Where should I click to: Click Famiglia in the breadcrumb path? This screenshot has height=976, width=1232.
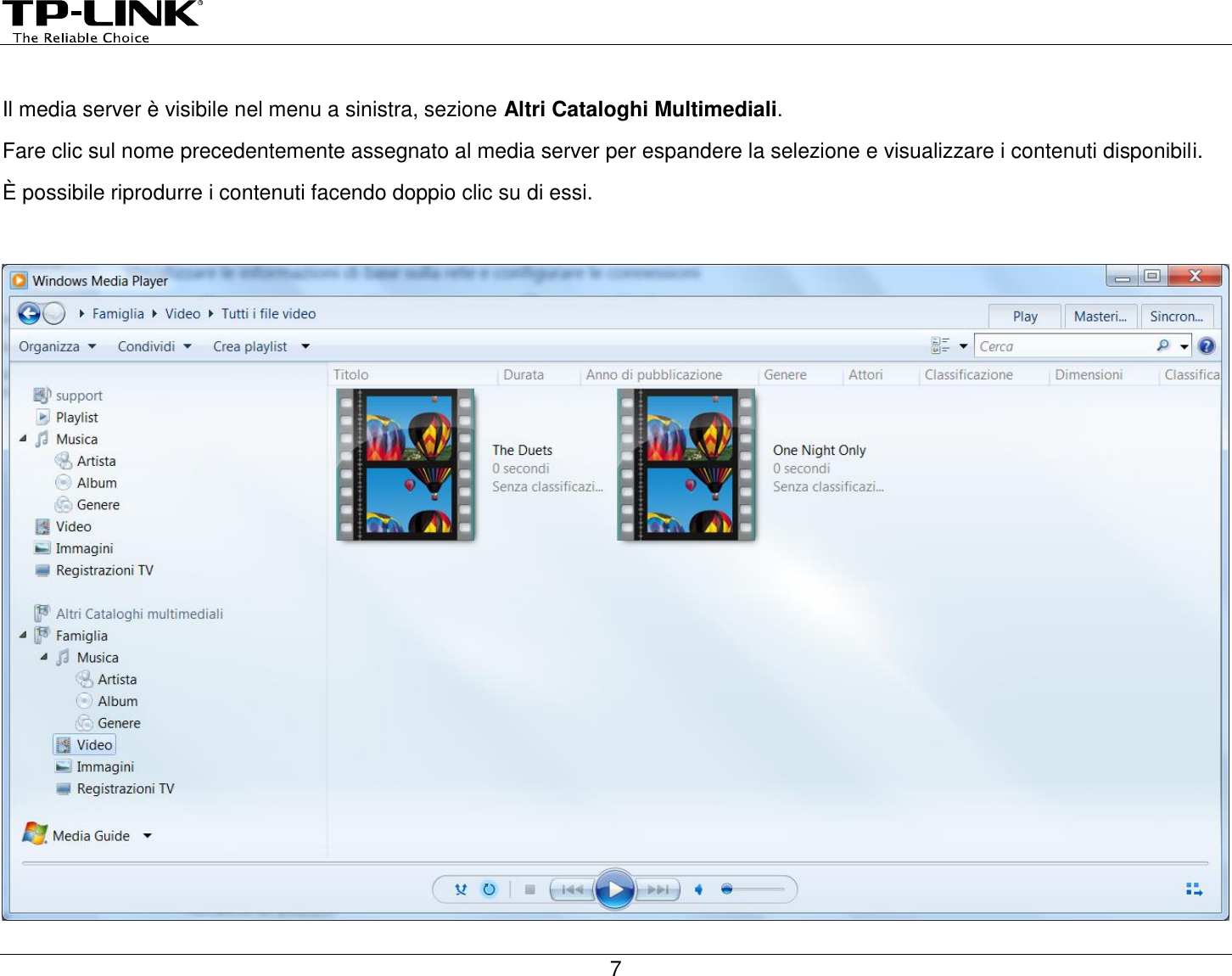[118, 314]
